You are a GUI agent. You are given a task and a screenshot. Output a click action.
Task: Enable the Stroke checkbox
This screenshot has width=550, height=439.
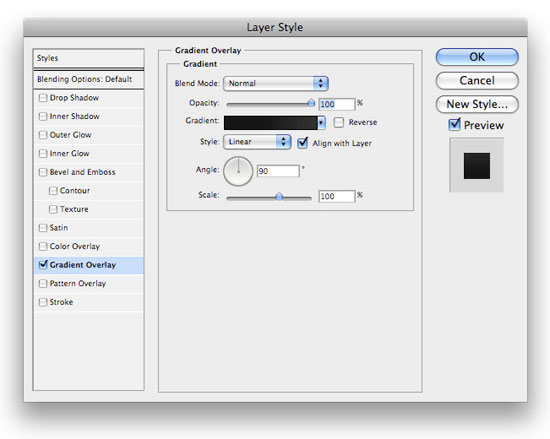43,302
